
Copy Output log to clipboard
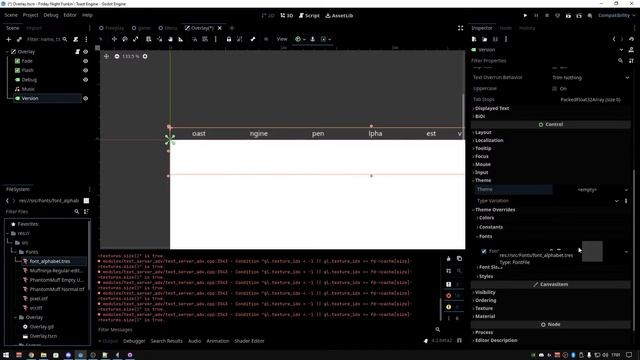459,258
